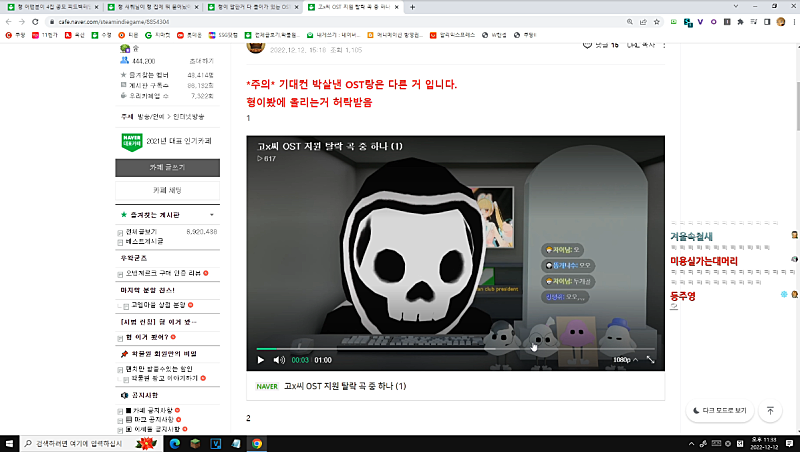The image size is (800, 452).
Task: Click chat user 미용실가는대머리
Action: (x=704, y=261)
